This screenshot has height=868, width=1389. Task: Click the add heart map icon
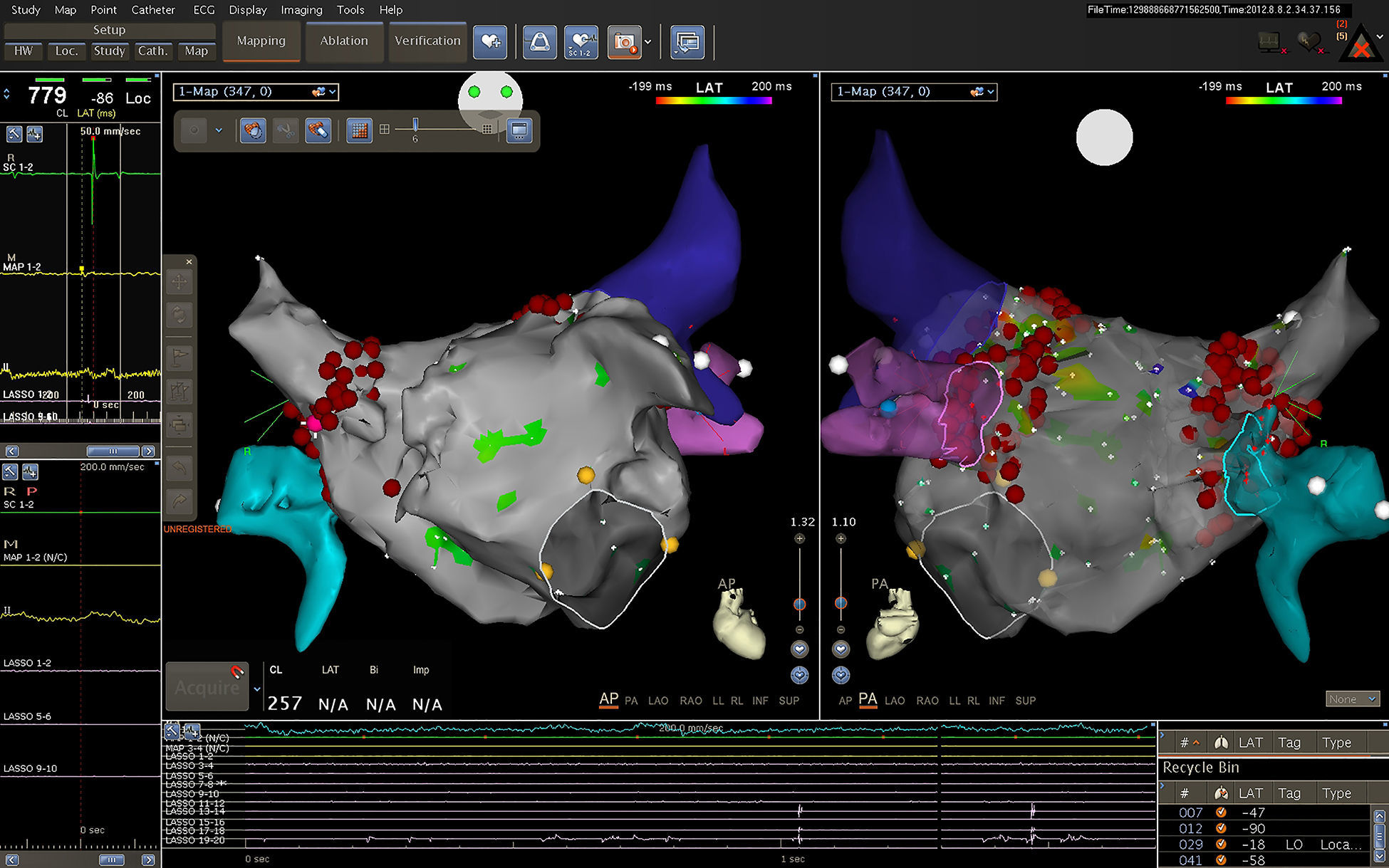tap(491, 42)
